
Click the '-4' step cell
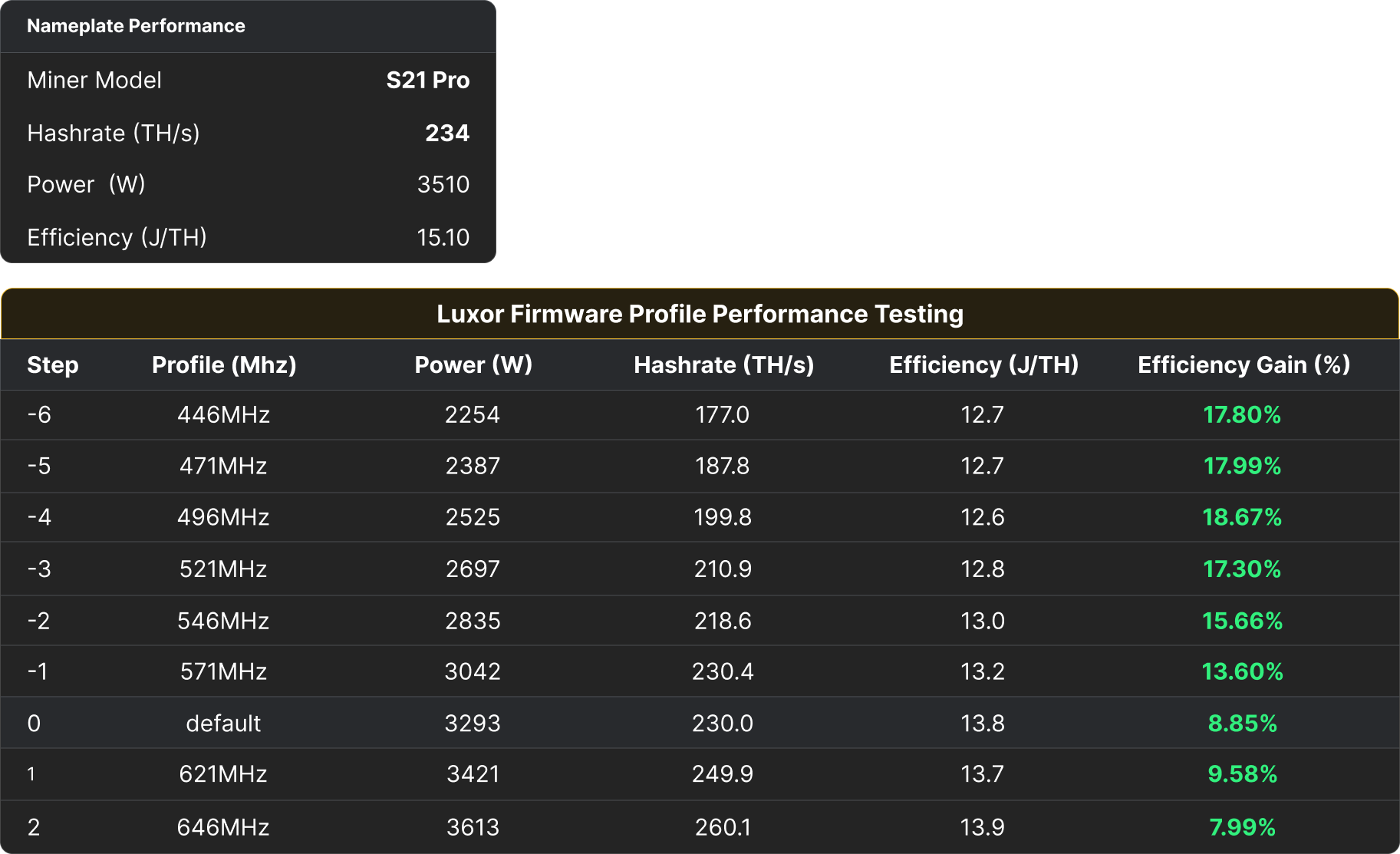39,517
